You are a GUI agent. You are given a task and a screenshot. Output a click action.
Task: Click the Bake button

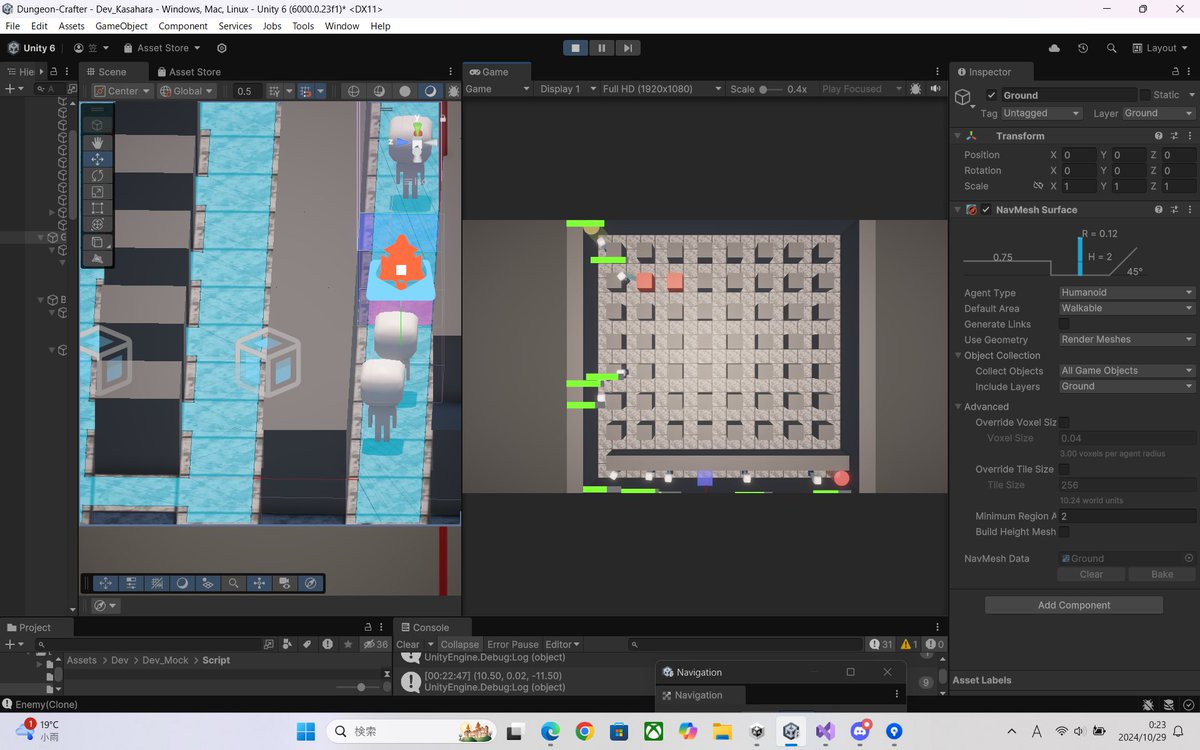click(1162, 574)
